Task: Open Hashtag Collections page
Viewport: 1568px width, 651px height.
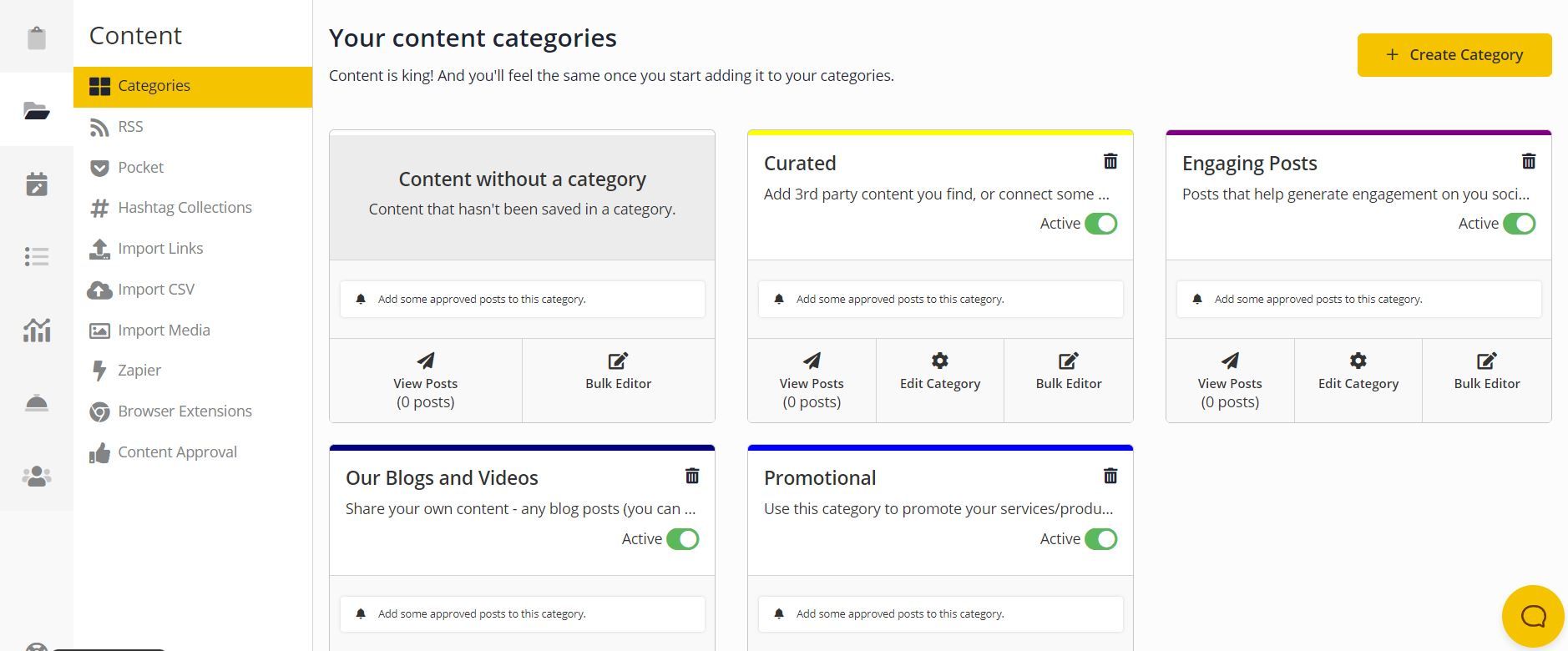Action: click(185, 207)
